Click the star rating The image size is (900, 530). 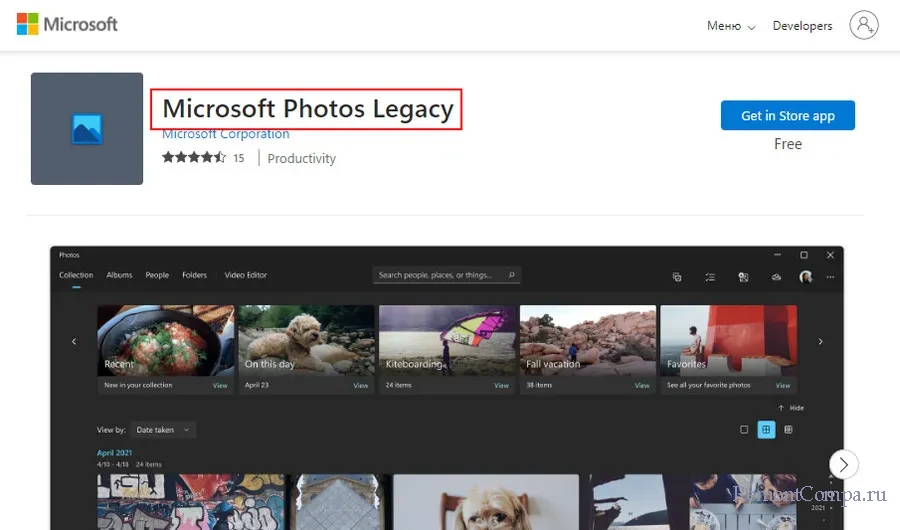pyautogui.click(x=194, y=157)
